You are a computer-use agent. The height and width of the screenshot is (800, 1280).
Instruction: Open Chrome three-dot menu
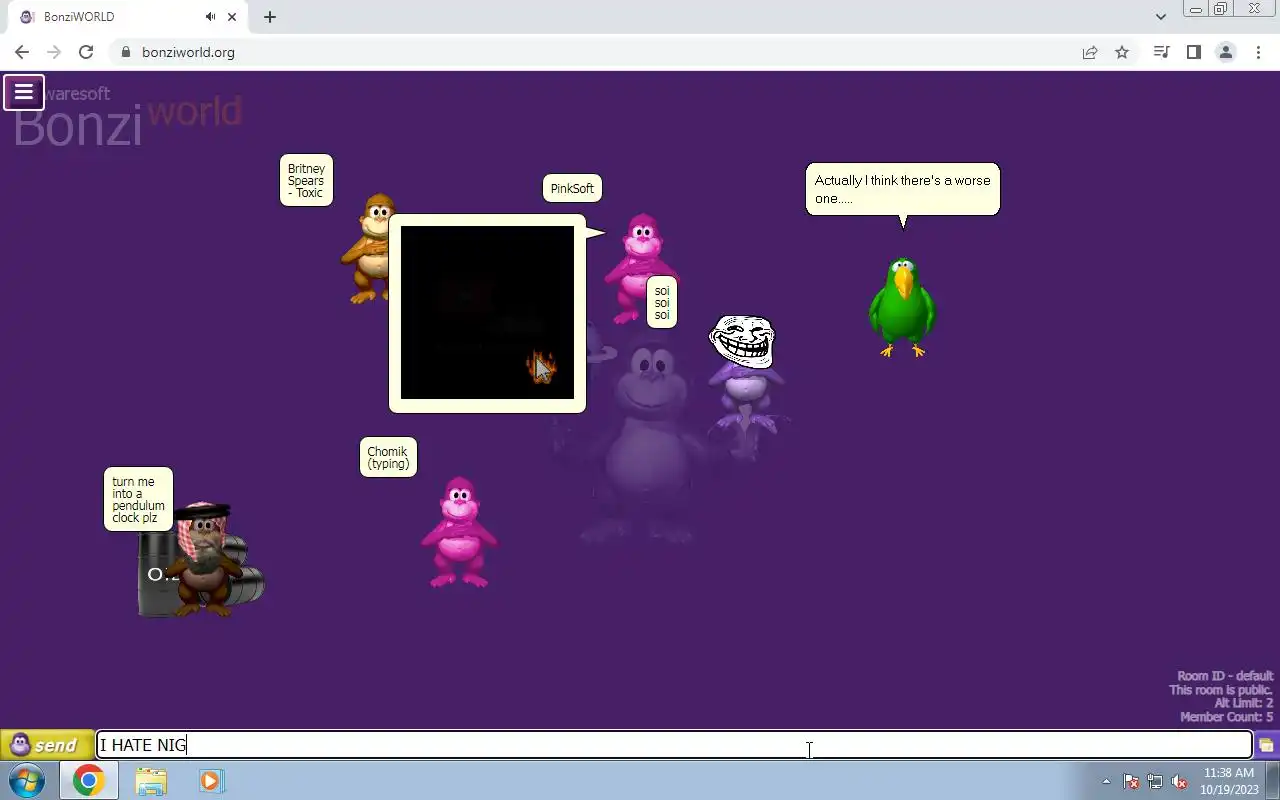coord(1258,52)
